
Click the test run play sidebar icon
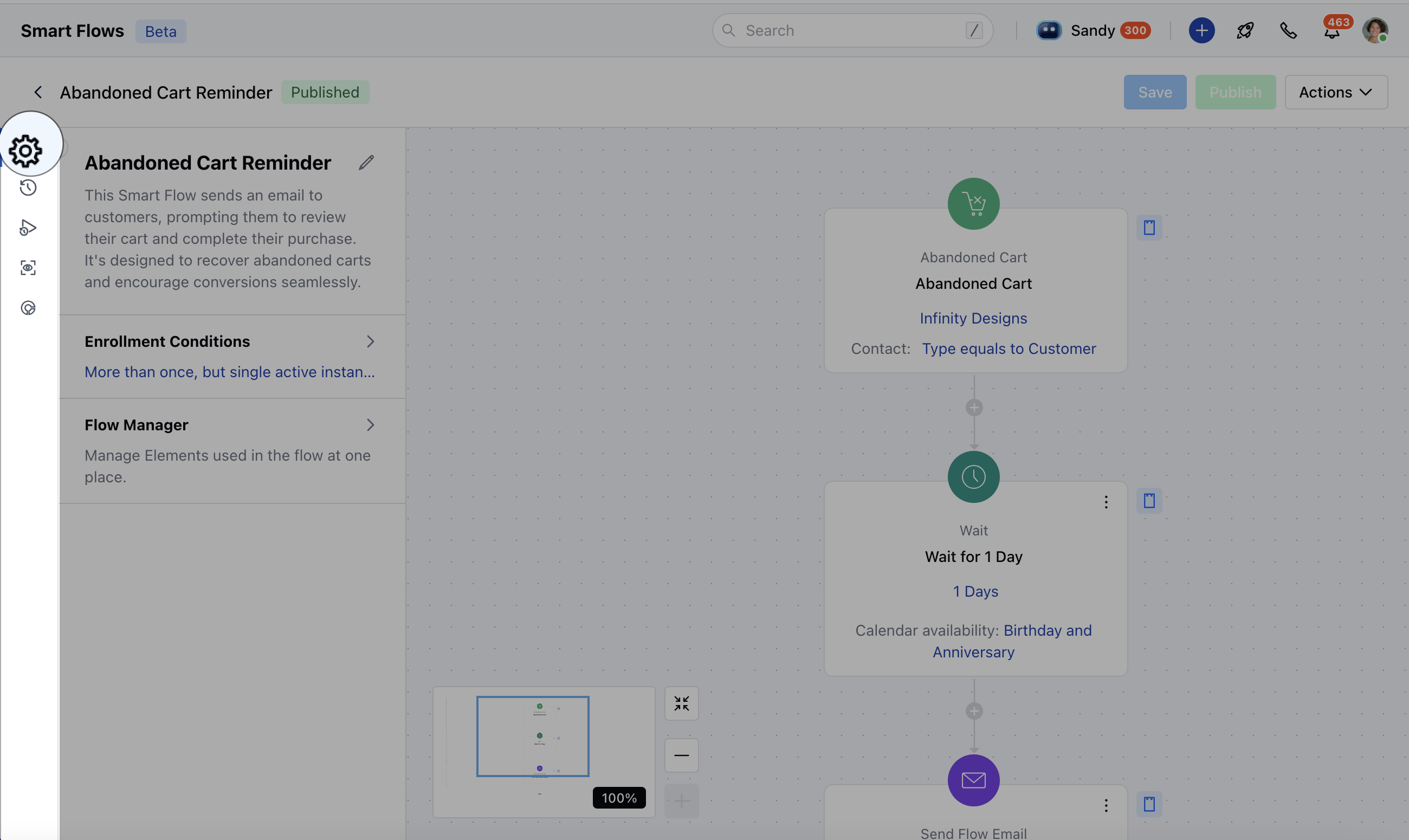[x=28, y=228]
